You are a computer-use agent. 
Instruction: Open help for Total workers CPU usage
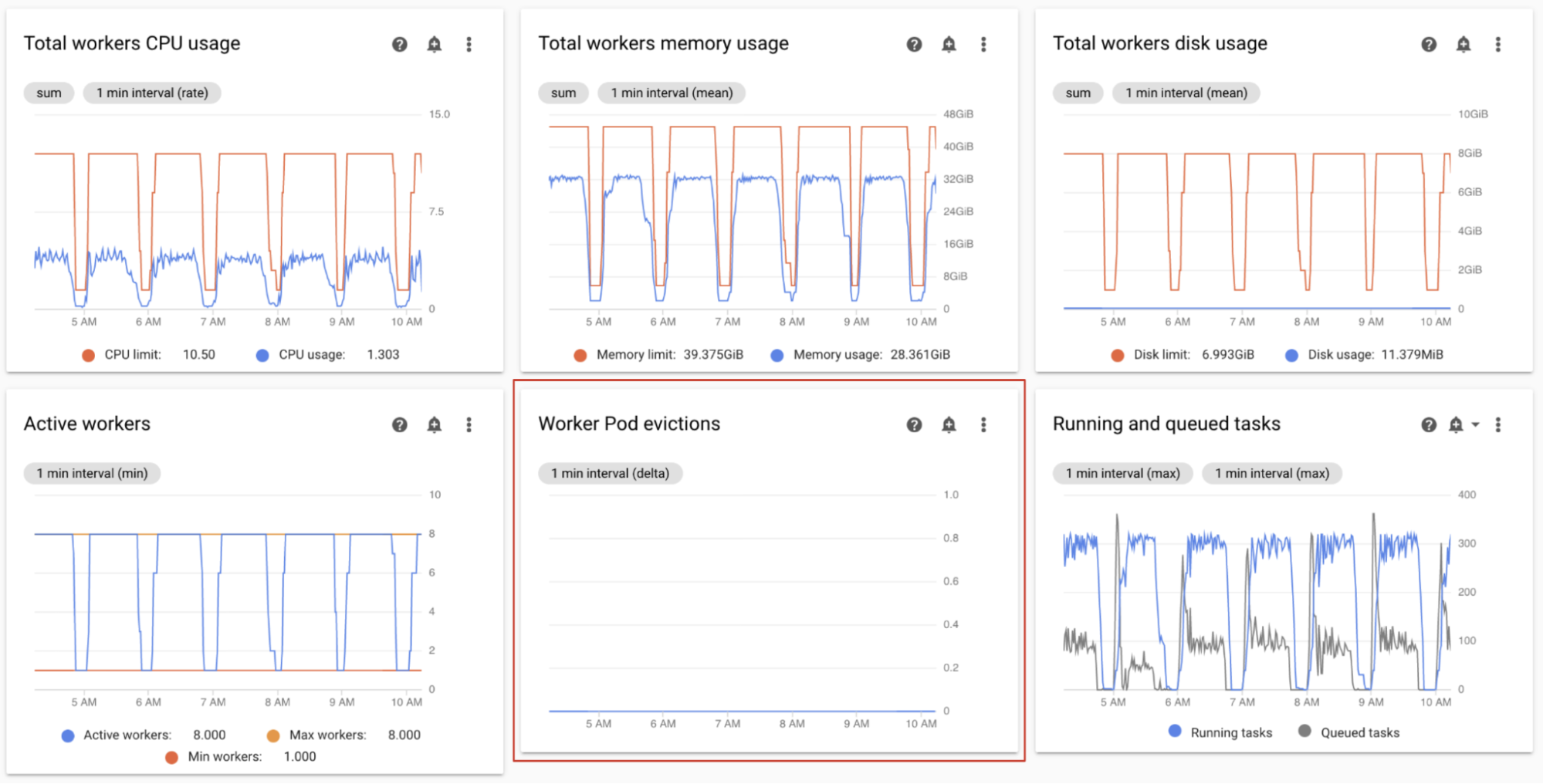point(399,45)
